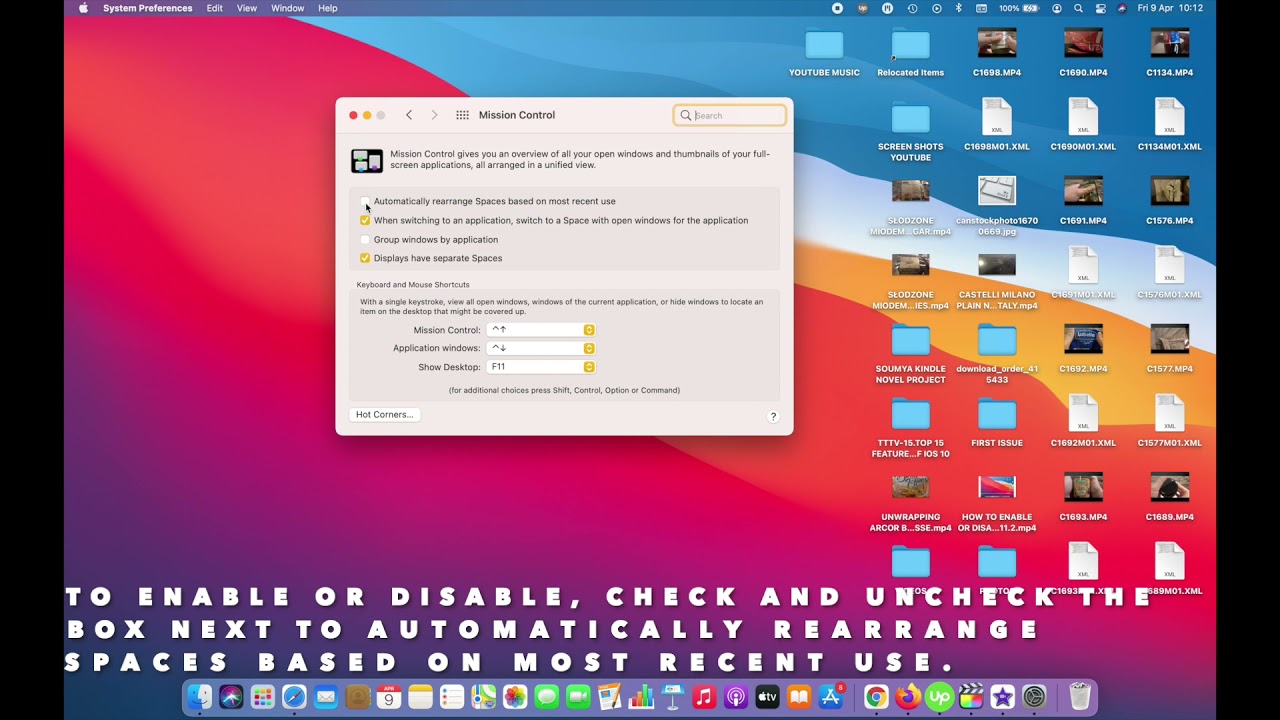Open Keynote from the Dock

672,697
